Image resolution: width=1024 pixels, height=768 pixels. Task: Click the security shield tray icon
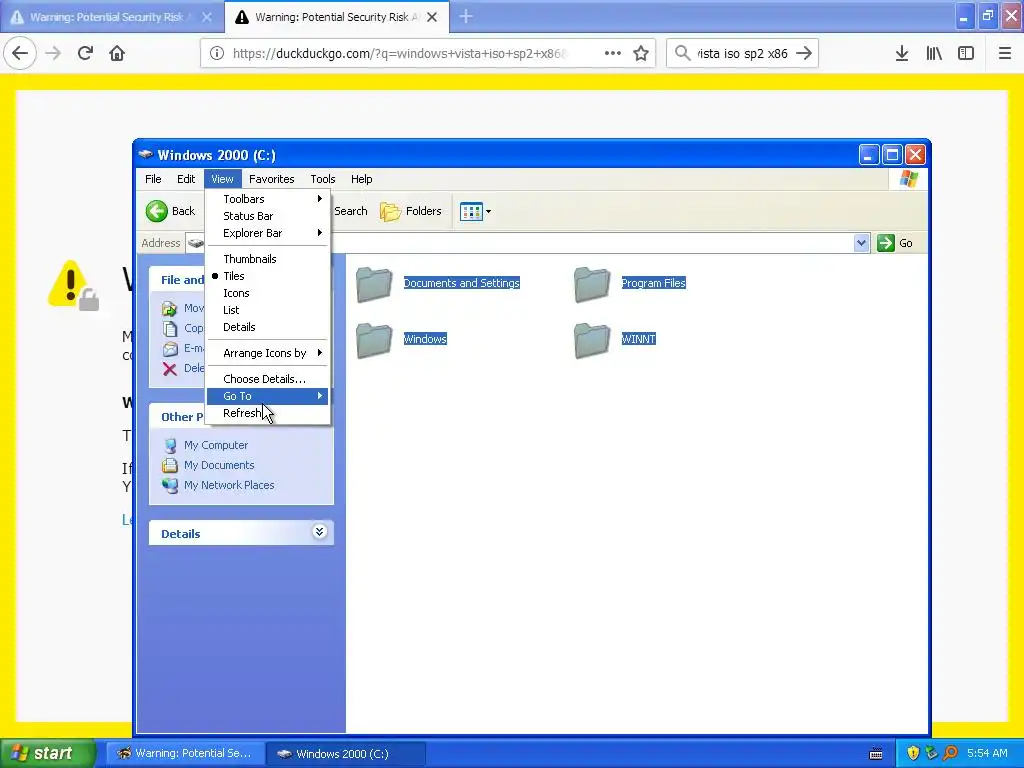click(913, 753)
